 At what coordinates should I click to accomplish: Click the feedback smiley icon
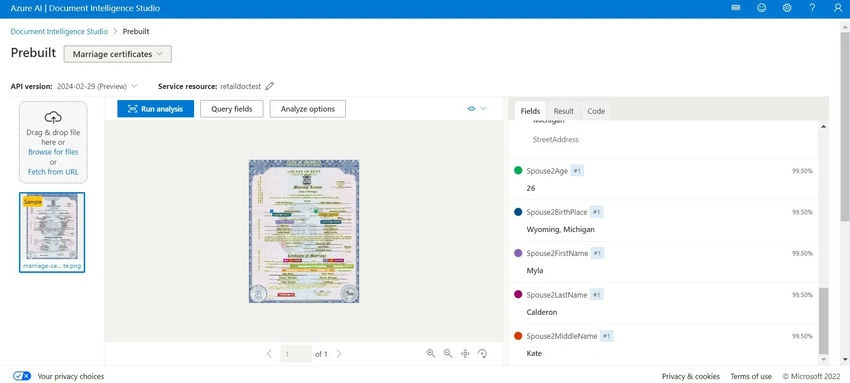pos(762,8)
